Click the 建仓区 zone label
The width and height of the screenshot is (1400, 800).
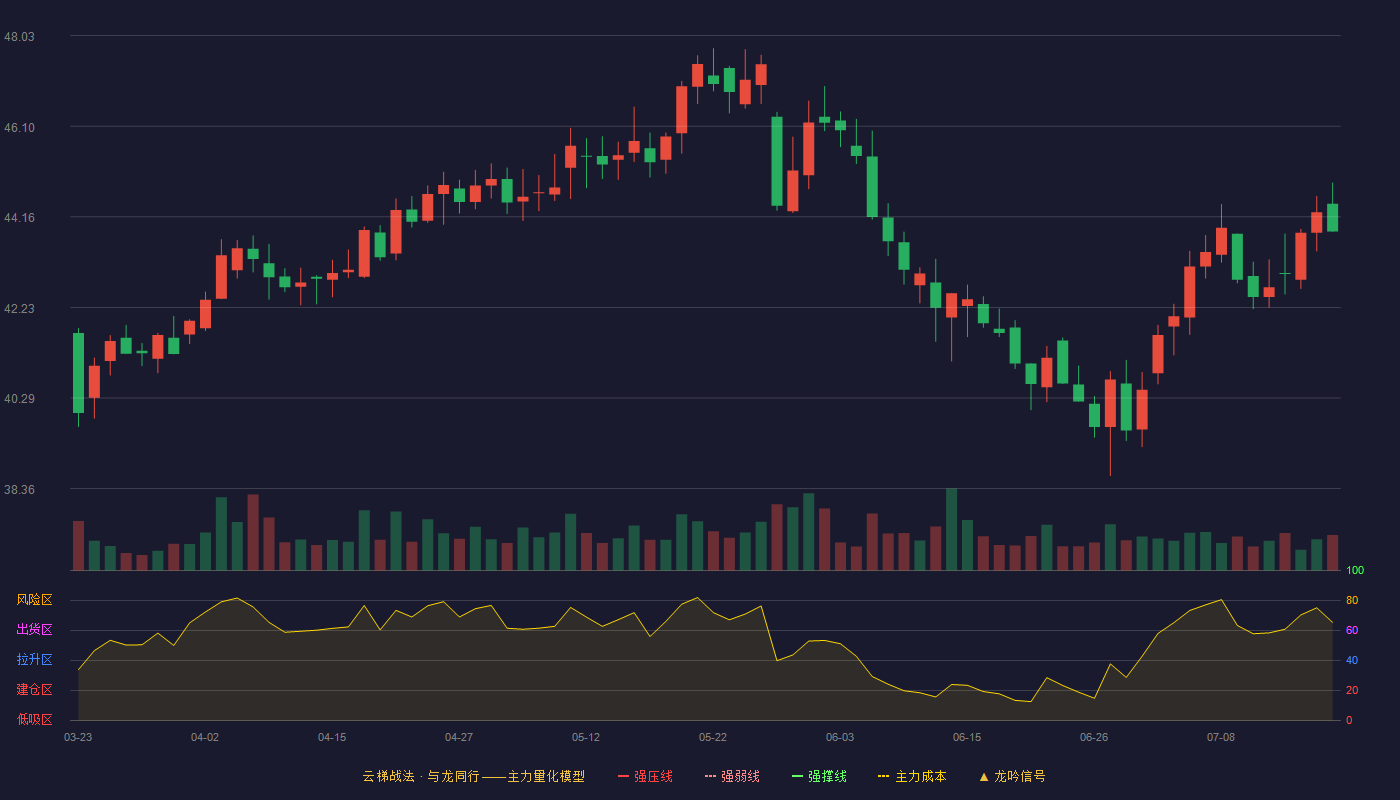34,690
